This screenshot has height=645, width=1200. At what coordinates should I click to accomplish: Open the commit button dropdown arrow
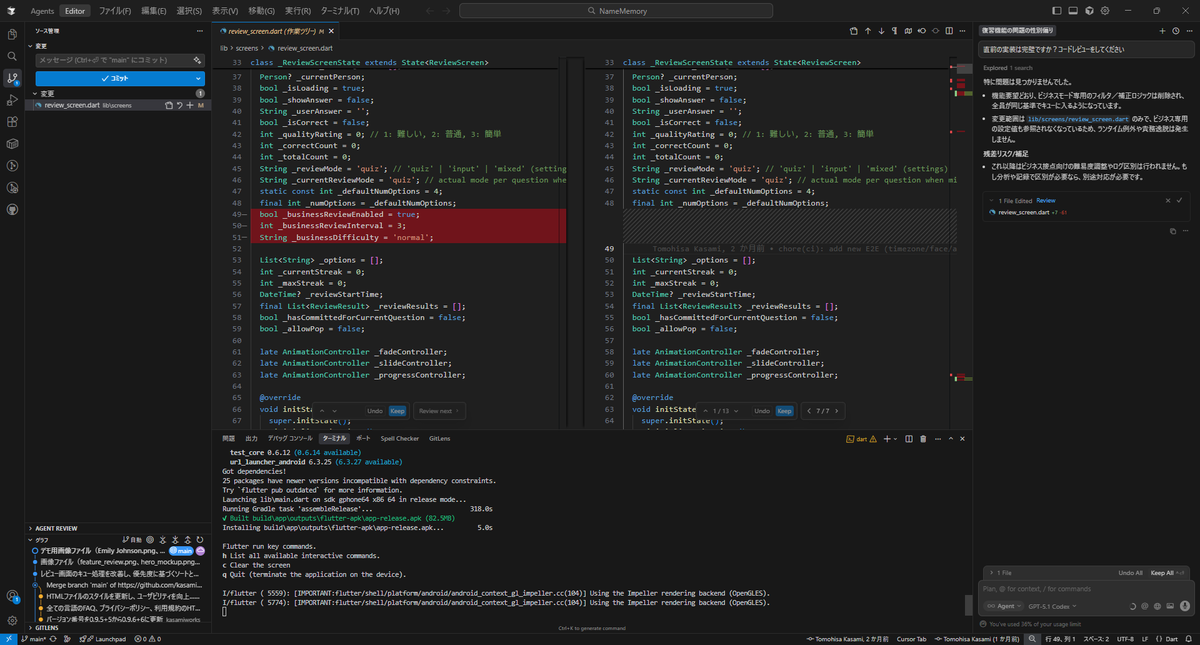(198, 78)
